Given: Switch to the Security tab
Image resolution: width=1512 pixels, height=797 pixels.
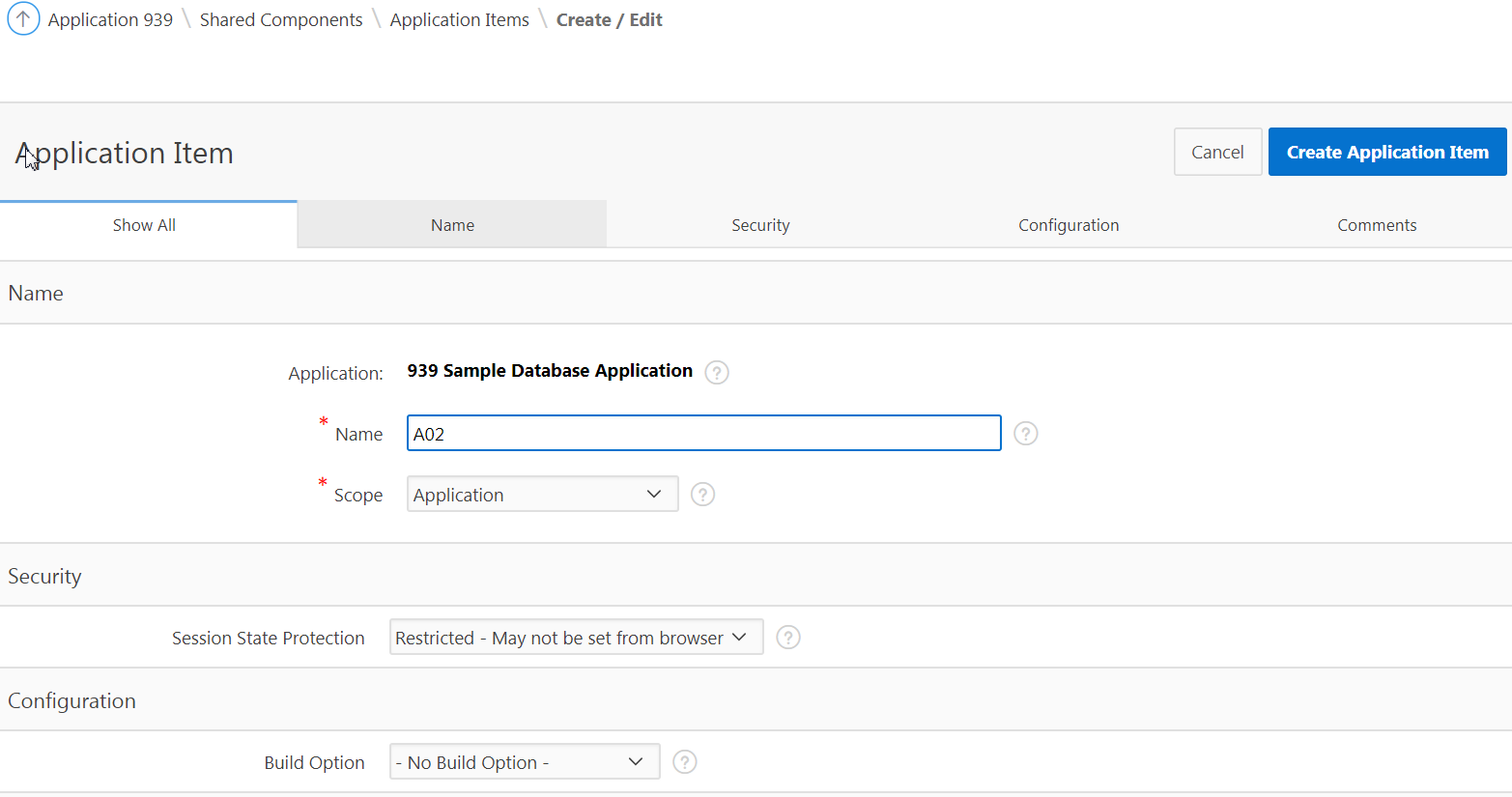Looking at the screenshot, I should [x=760, y=224].
